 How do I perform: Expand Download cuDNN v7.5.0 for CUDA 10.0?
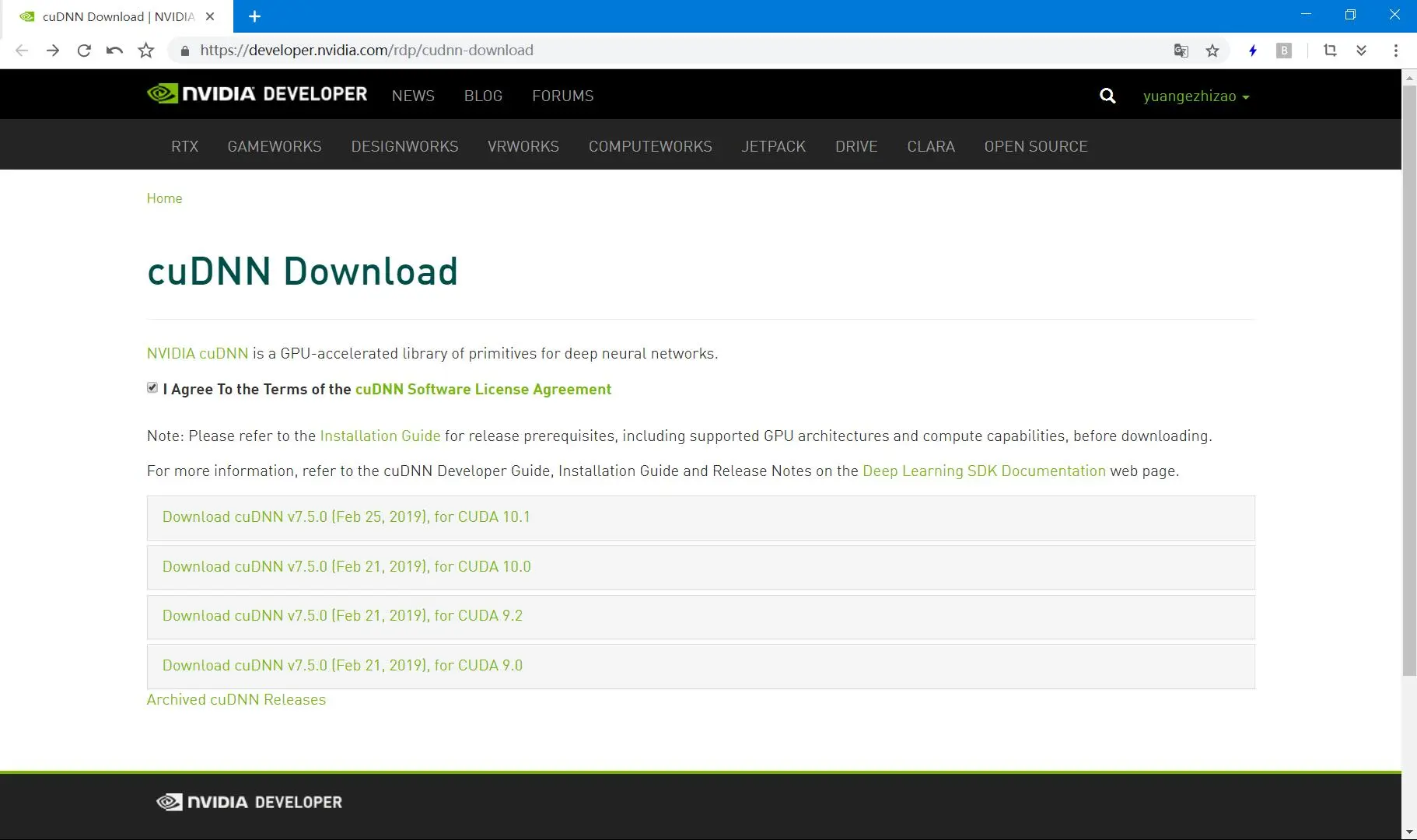(x=701, y=567)
